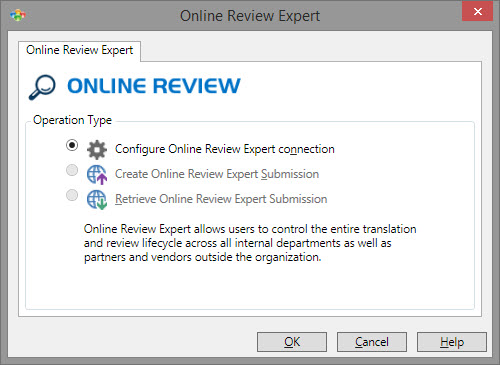Select the Retrieve Online Review Expert Submission radio button

click(72, 195)
